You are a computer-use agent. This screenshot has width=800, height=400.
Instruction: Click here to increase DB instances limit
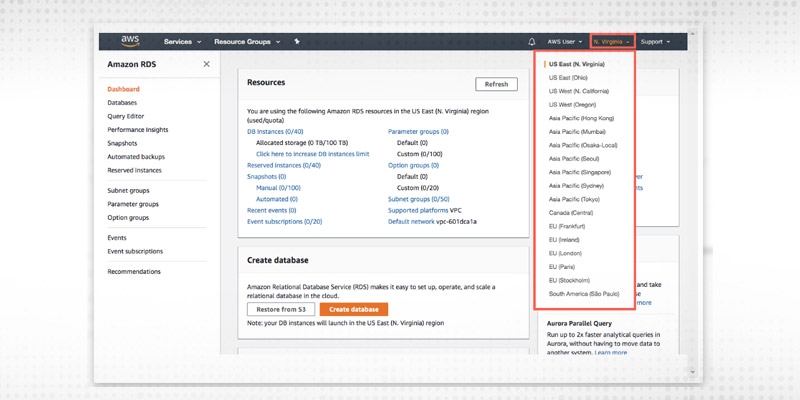(313, 154)
